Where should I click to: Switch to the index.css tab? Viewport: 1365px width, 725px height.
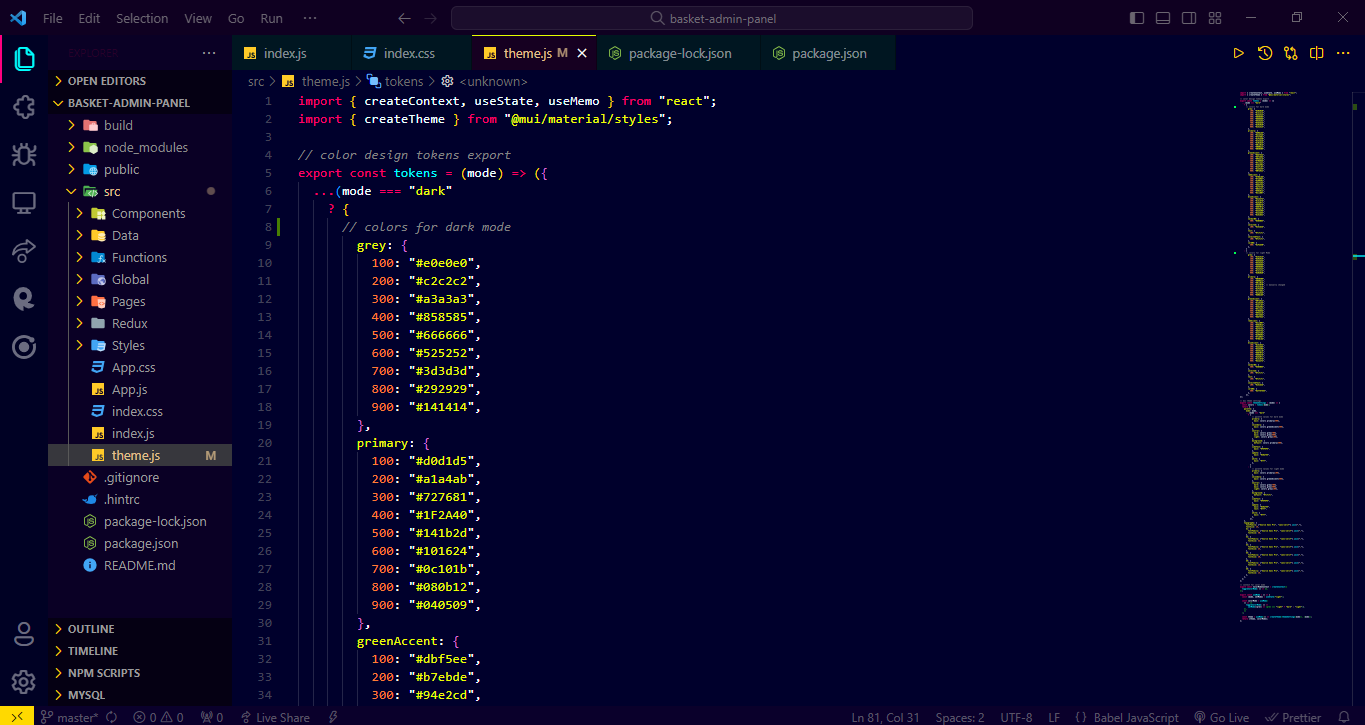pos(410,53)
